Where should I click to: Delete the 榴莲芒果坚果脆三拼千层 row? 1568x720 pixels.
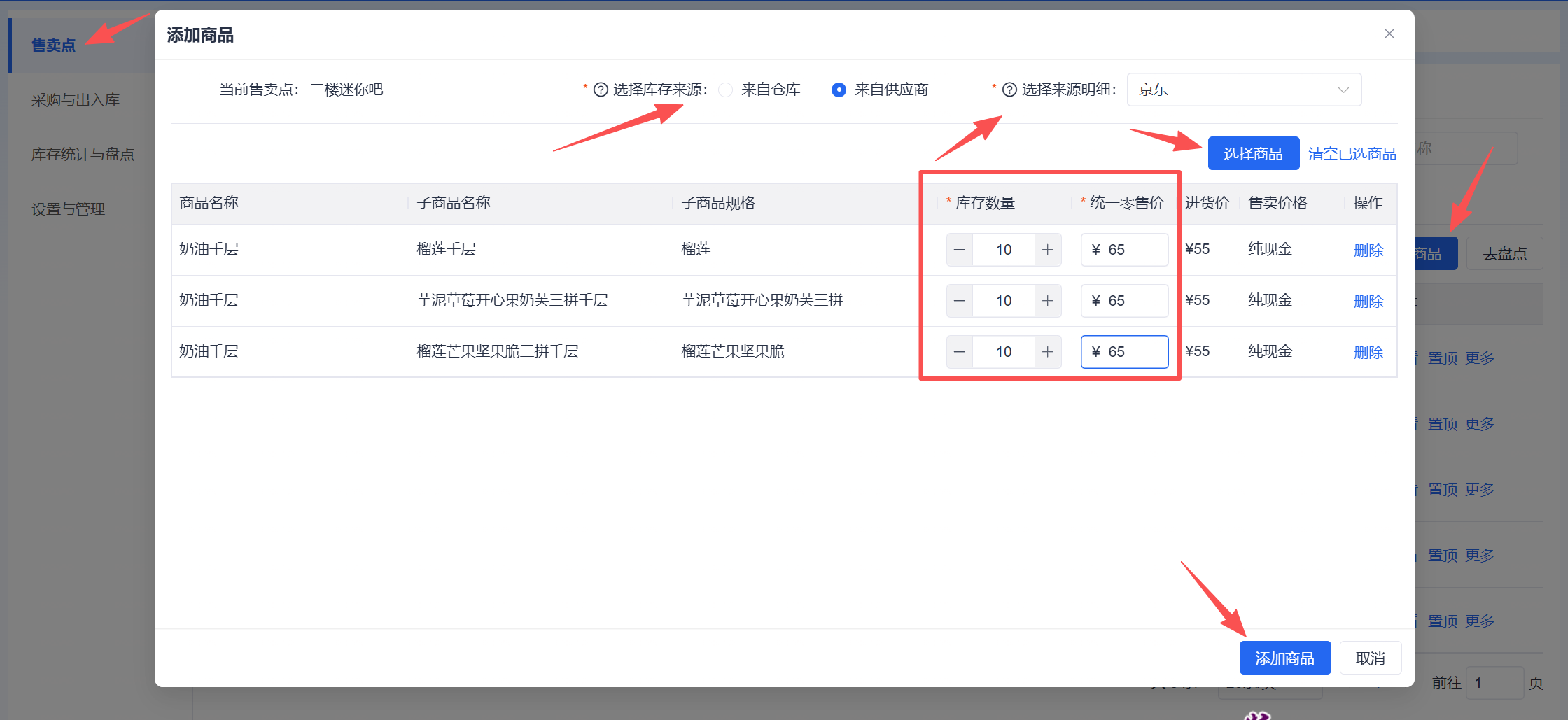(1368, 353)
